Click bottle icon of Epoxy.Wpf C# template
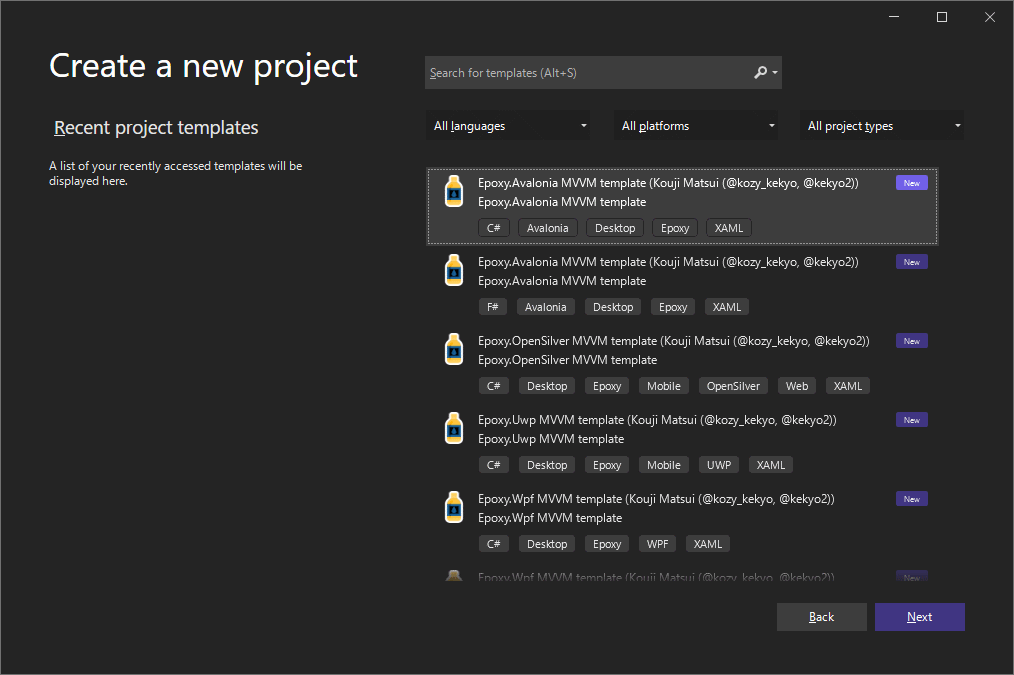The width and height of the screenshot is (1014, 675). (454, 507)
